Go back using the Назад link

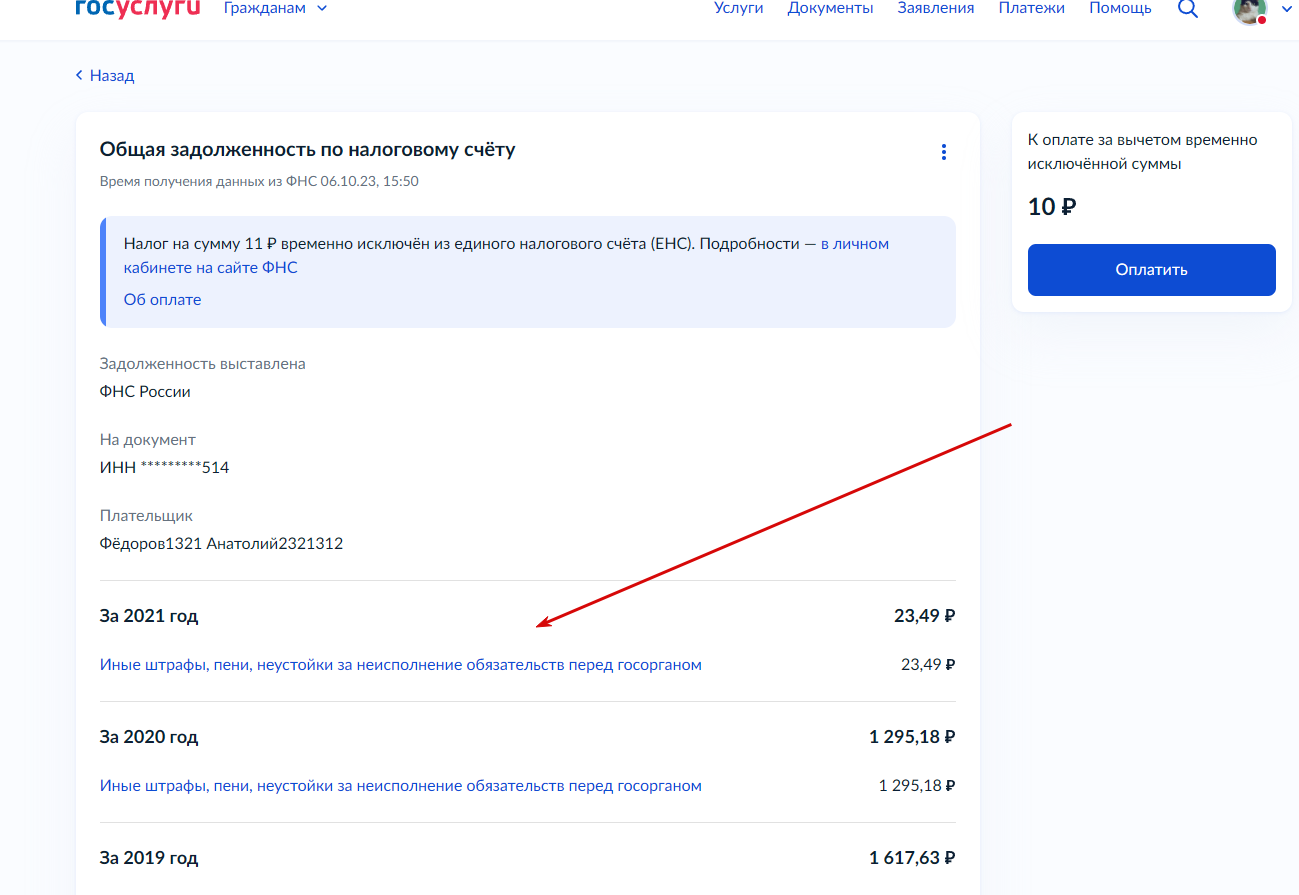pyautogui.click(x=105, y=75)
